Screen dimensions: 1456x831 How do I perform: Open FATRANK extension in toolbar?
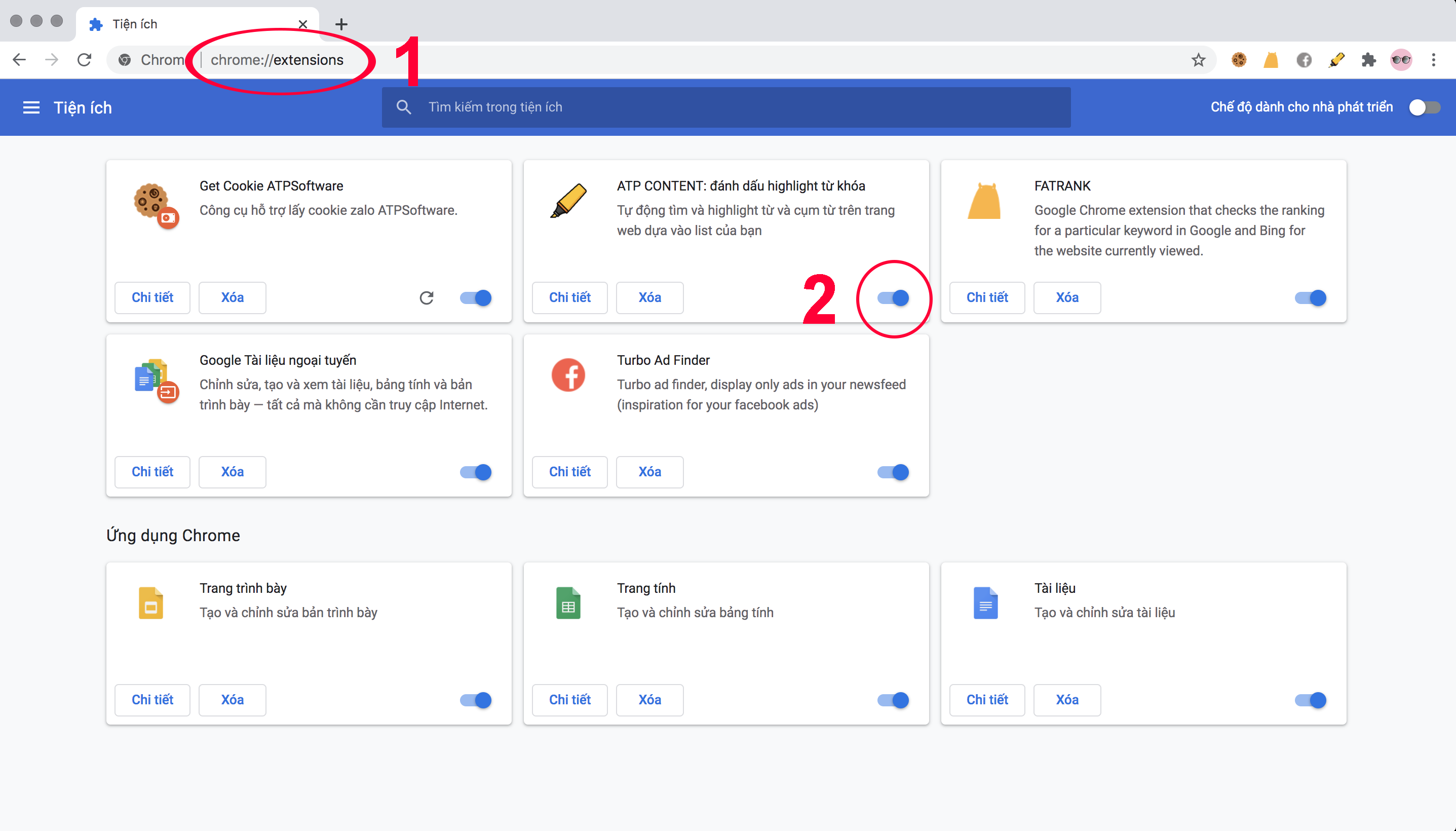pyautogui.click(x=1271, y=60)
